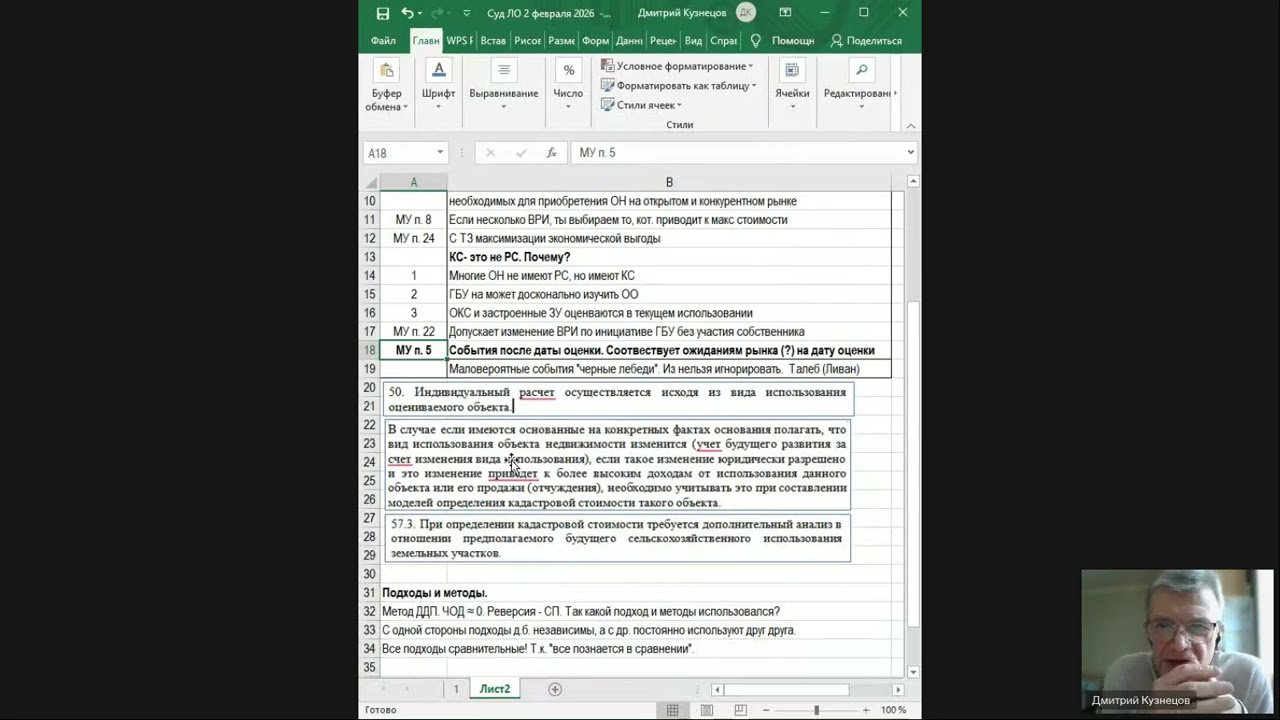
Task: Open the Буфер обмена clipboard group
Action: [386, 87]
